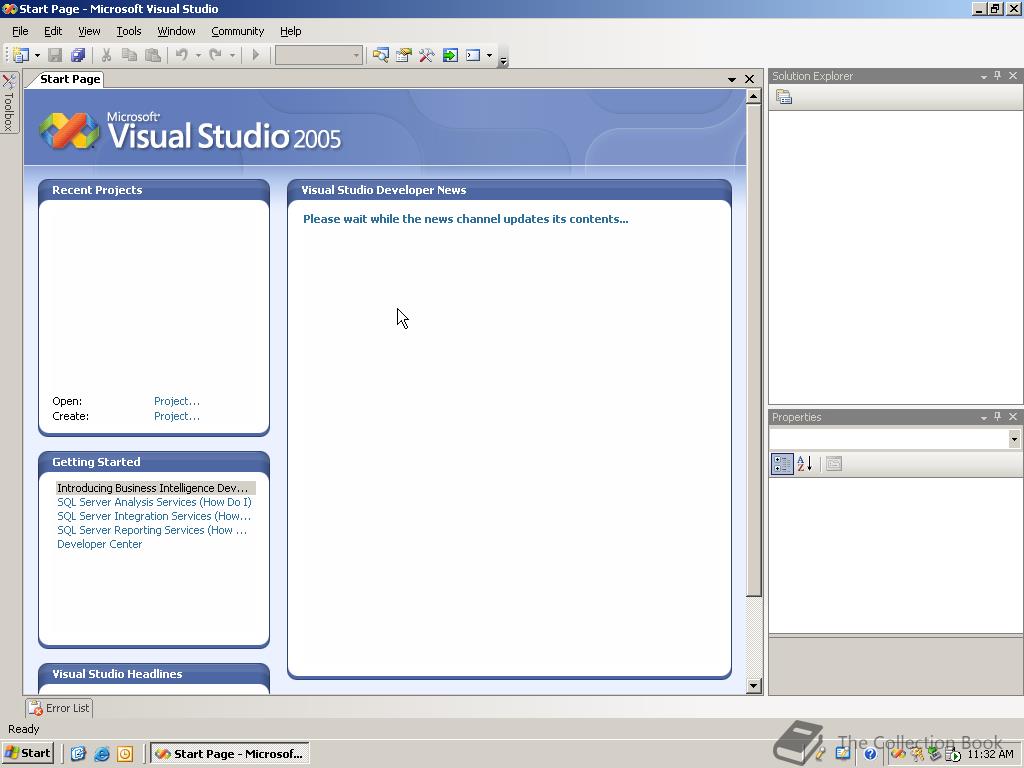Screen dimensions: 1024x768
Task: Open the Window menu
Action: click(176, 31)
